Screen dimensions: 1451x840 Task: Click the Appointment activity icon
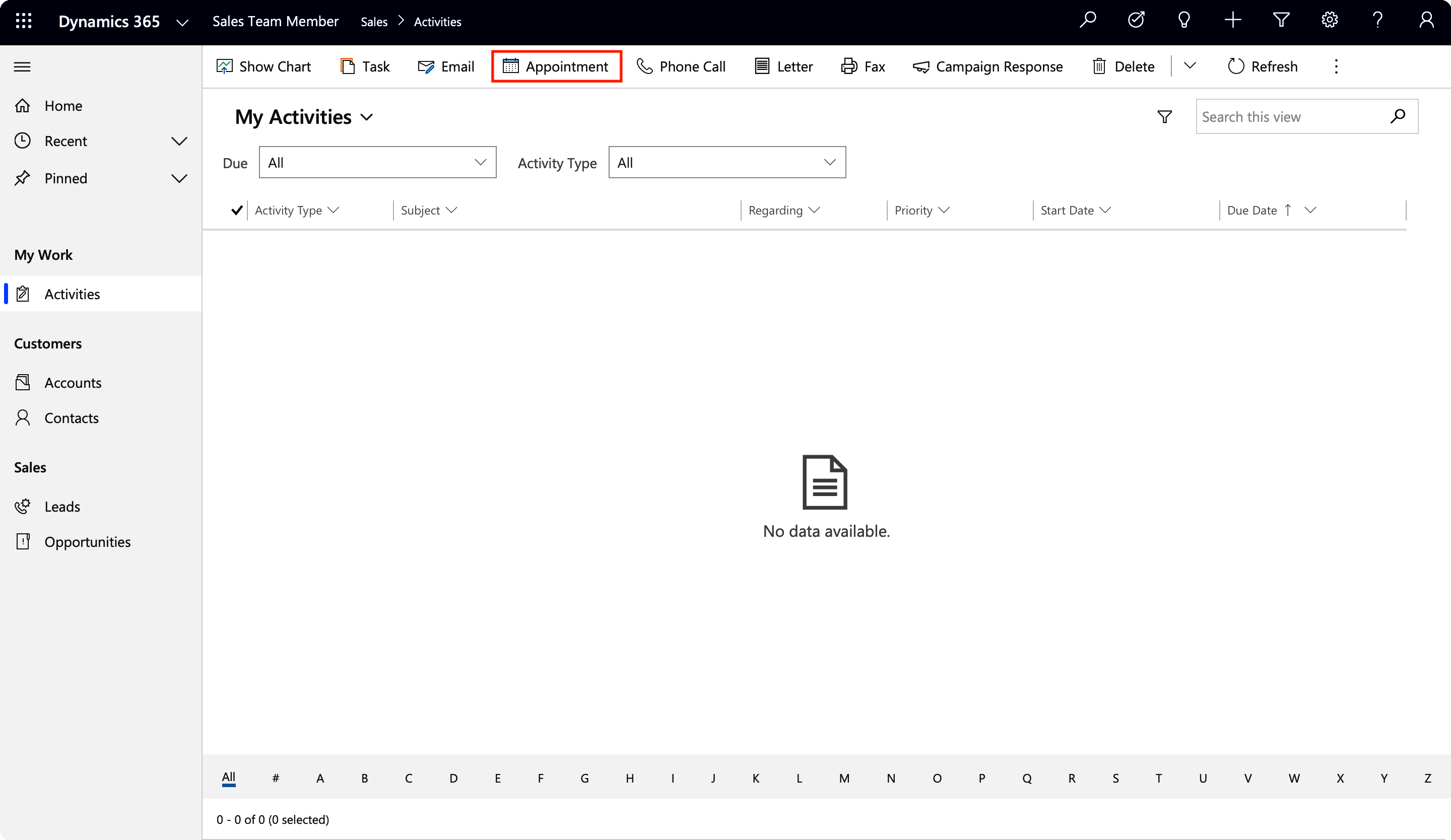pyautogui.click(x=510, y=66)
